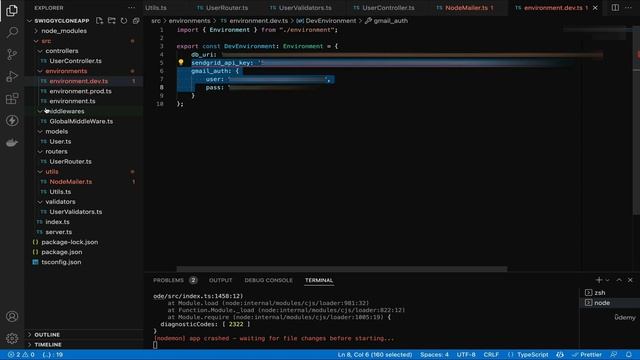Click the feedback icon in status bar
Image resolution: width=640 pixels, height=360 pixels.
[x=613, y=355]
